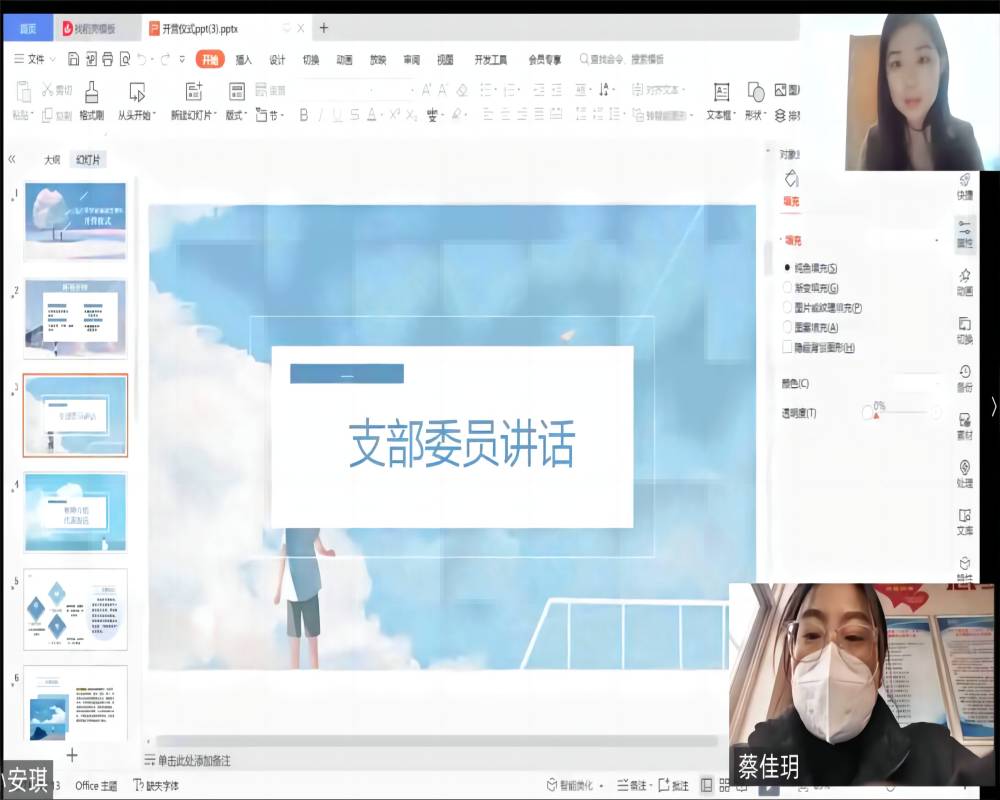The image size is (1000, 800).
Task: Choose picture or texture fill (图片或纹理填充)
Action: point(788,308)
